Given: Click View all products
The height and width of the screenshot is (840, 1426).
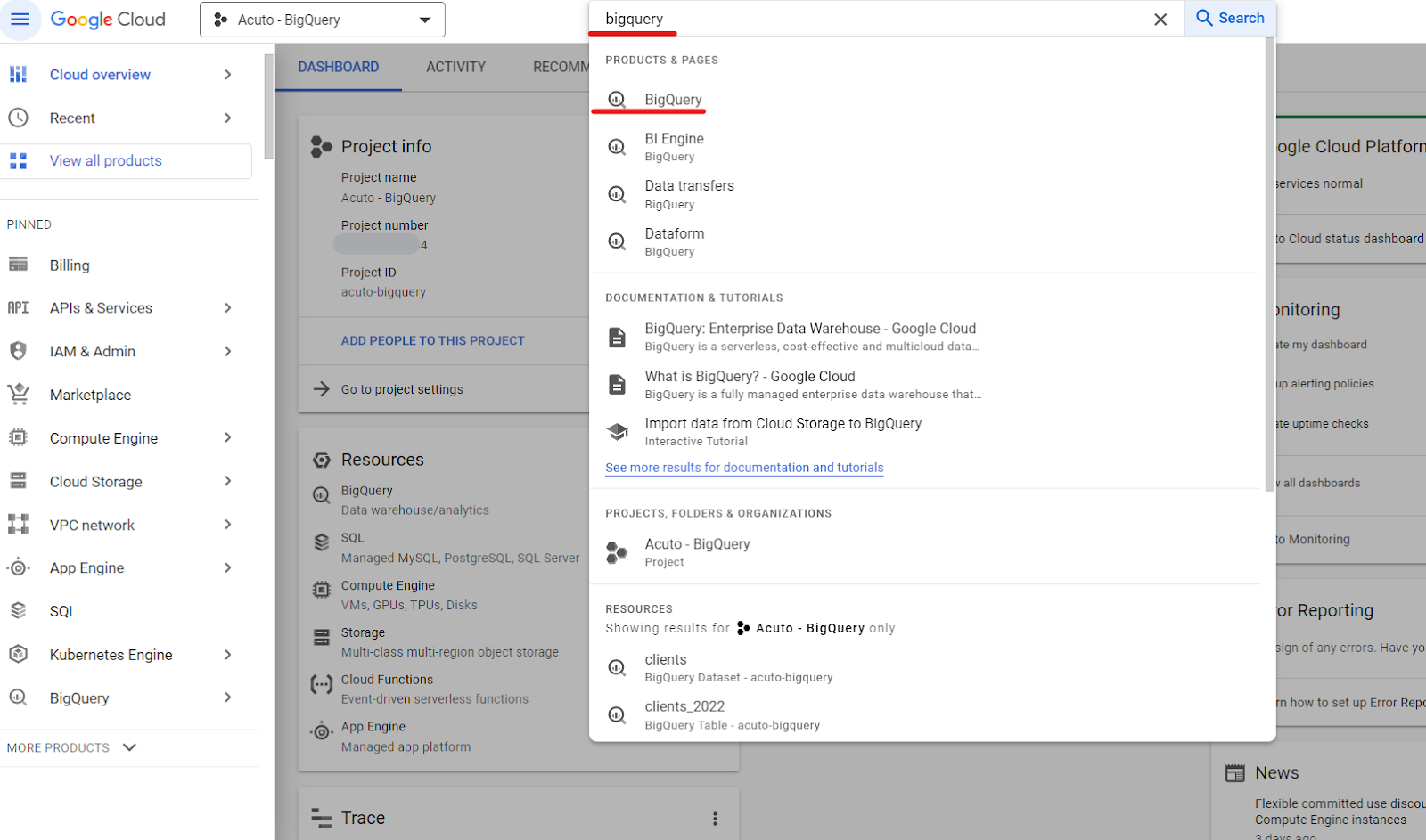Looking at the screenshot, I should click(x=126, y=161).
